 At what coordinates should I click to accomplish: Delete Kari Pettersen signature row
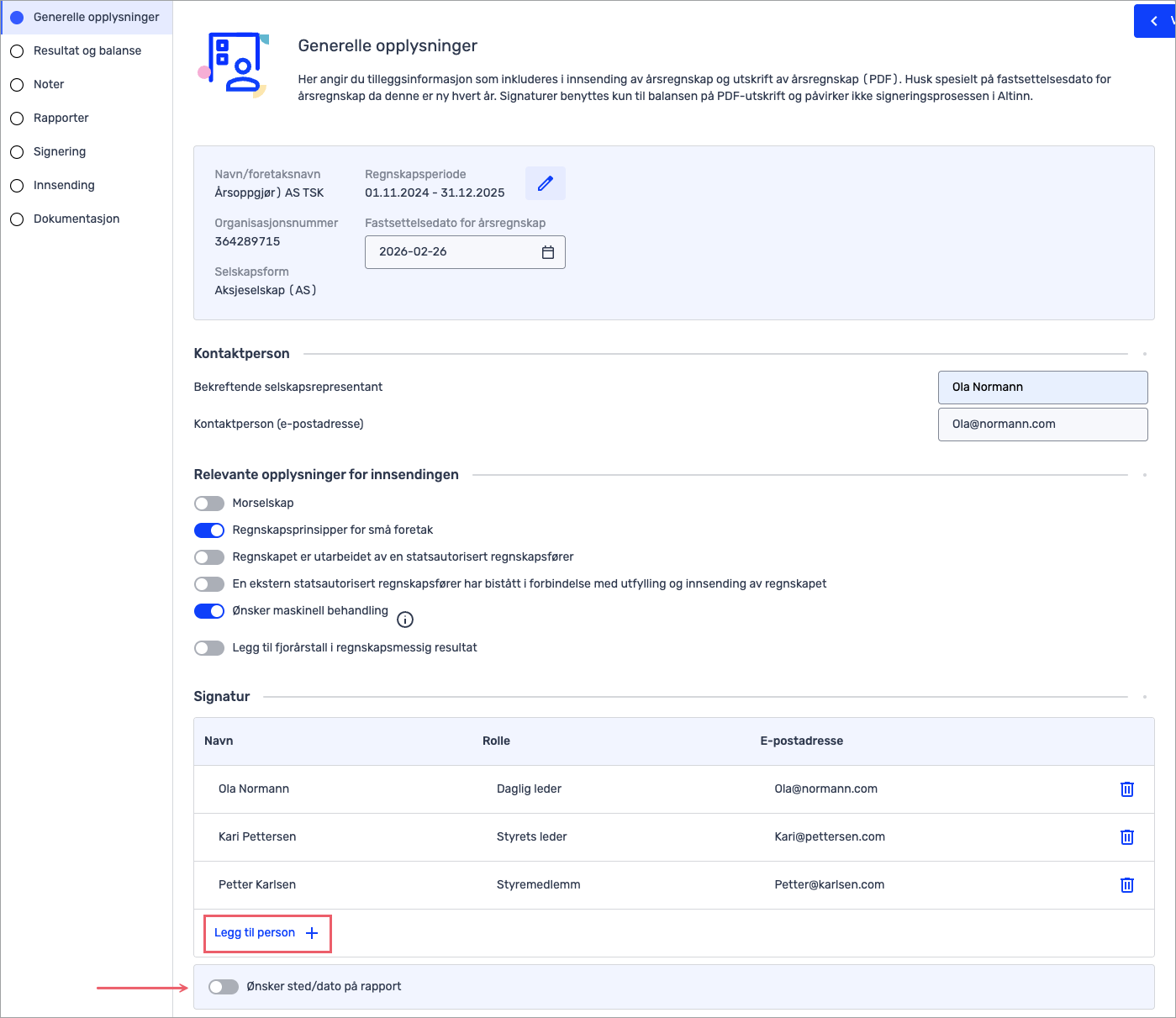click(1126, 837)
